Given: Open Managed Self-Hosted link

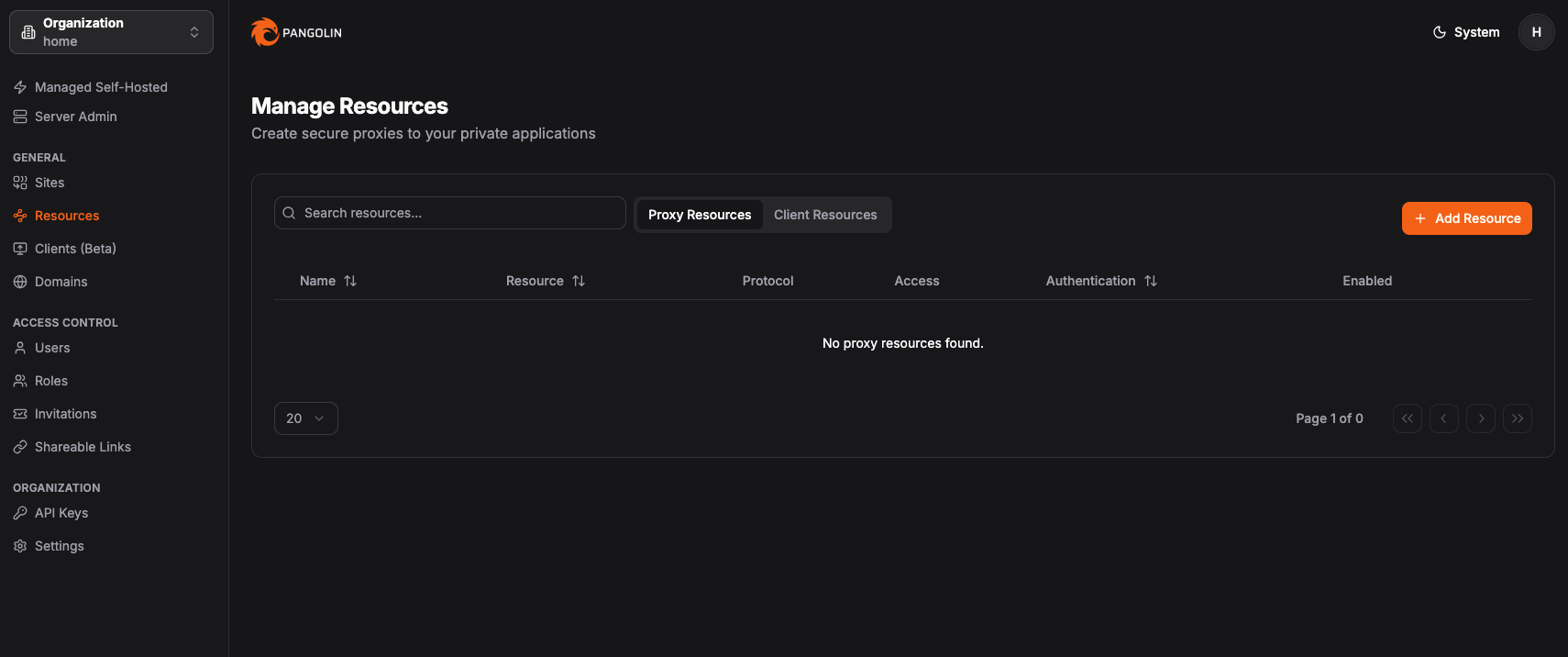Looking at the screenshot, I should tap(101, 87).
